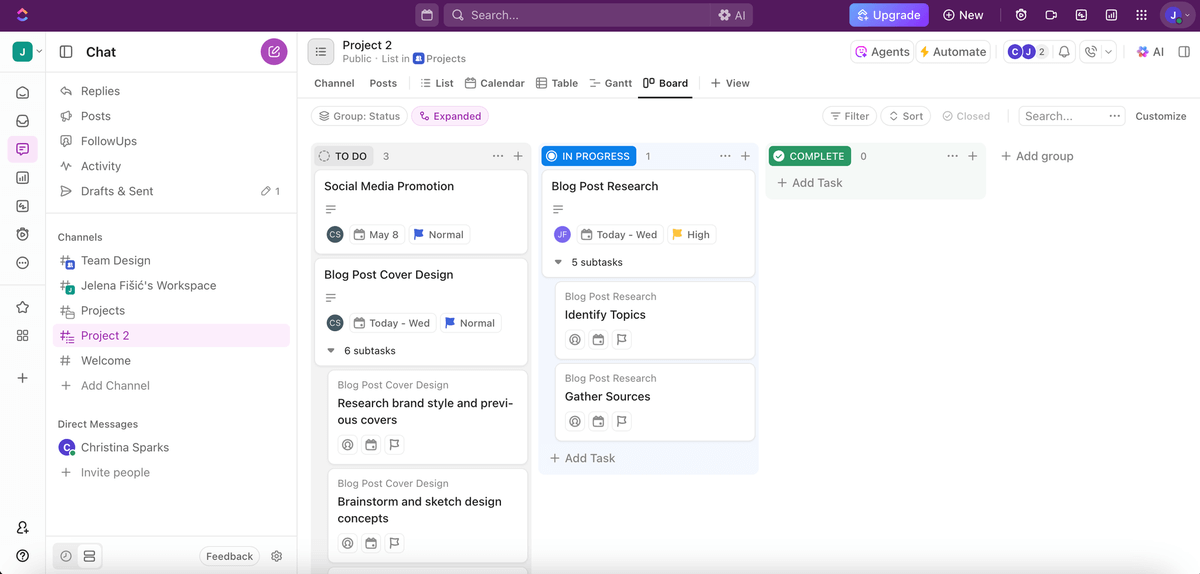This screenshot has height=574, width=1200.
Task: Set due date on Identify Topics subtask
Action: tap(598, 339)
